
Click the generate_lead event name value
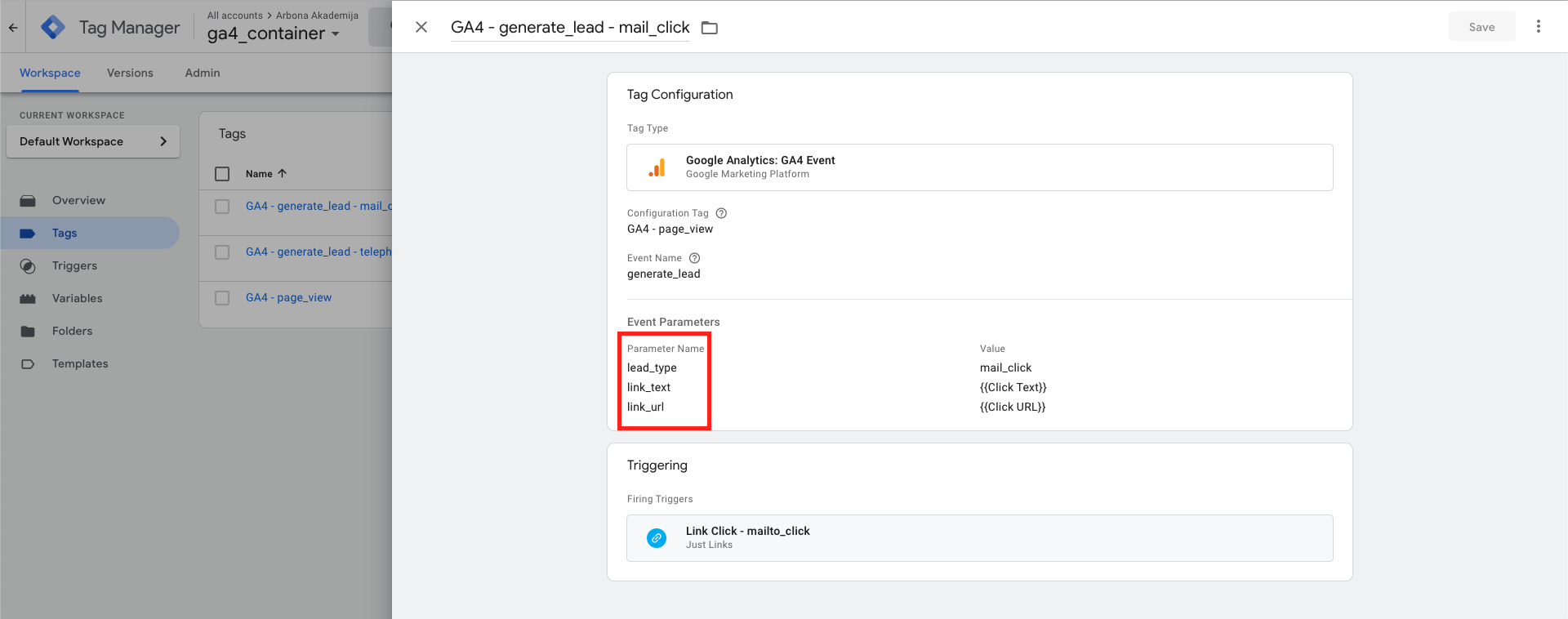(663, 274)
